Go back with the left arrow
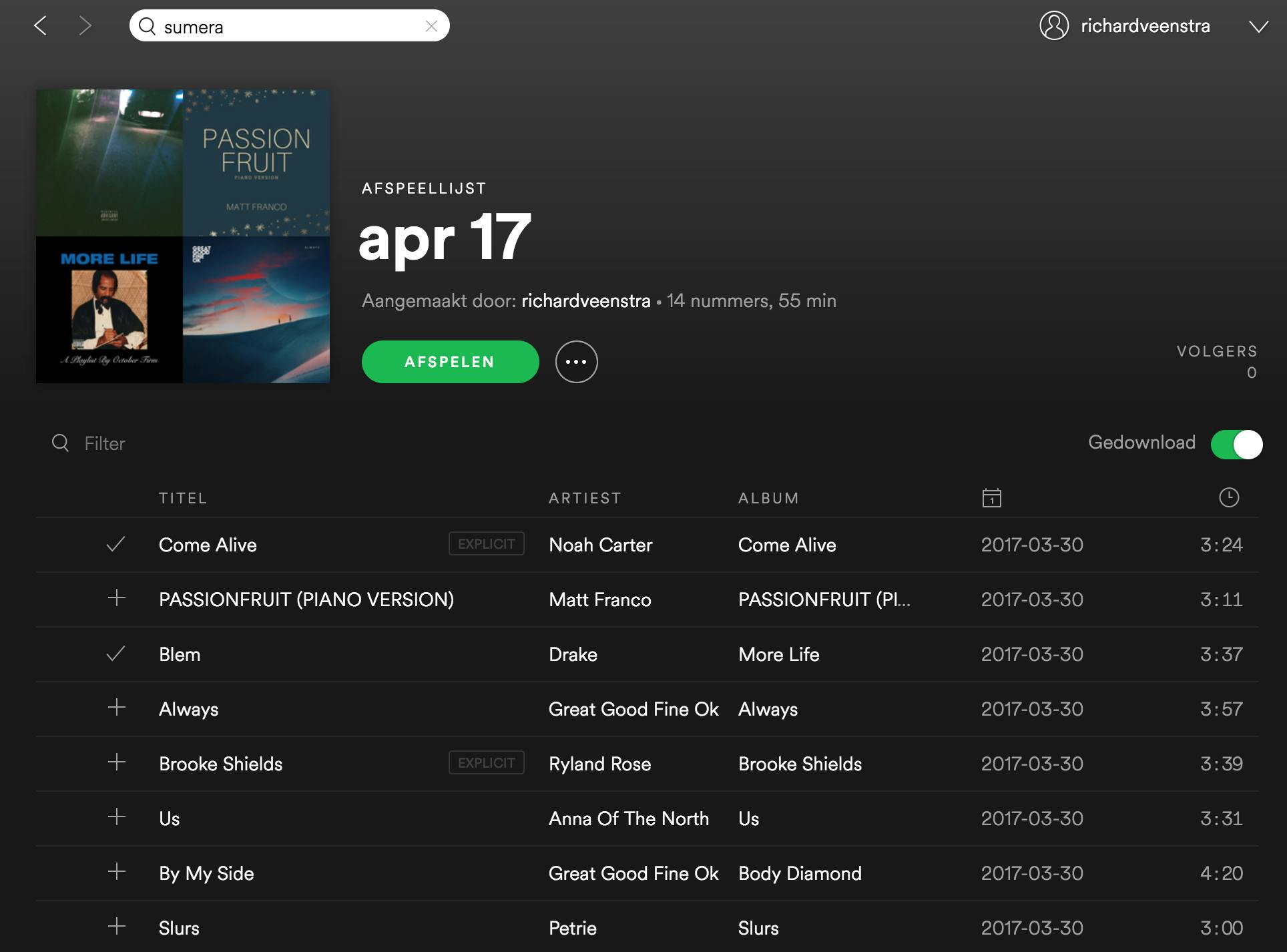This screenshot has height=952, width=1287. (x=40, y=26)
